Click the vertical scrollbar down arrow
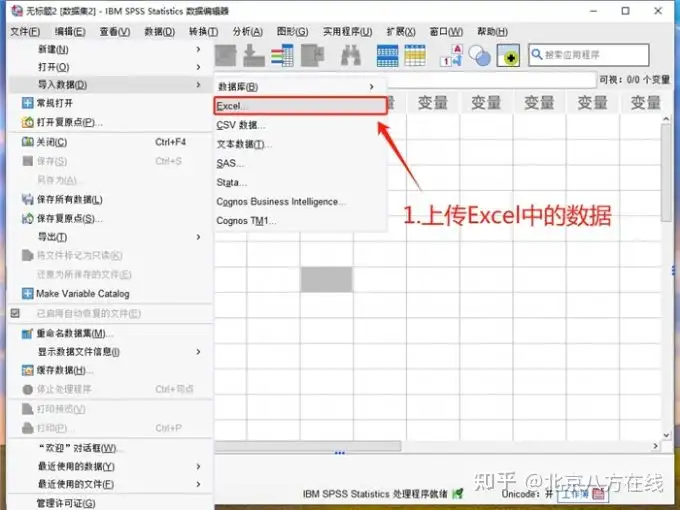Image resolution: width=680 pixels, height=510 pixels. pos(666,435)
